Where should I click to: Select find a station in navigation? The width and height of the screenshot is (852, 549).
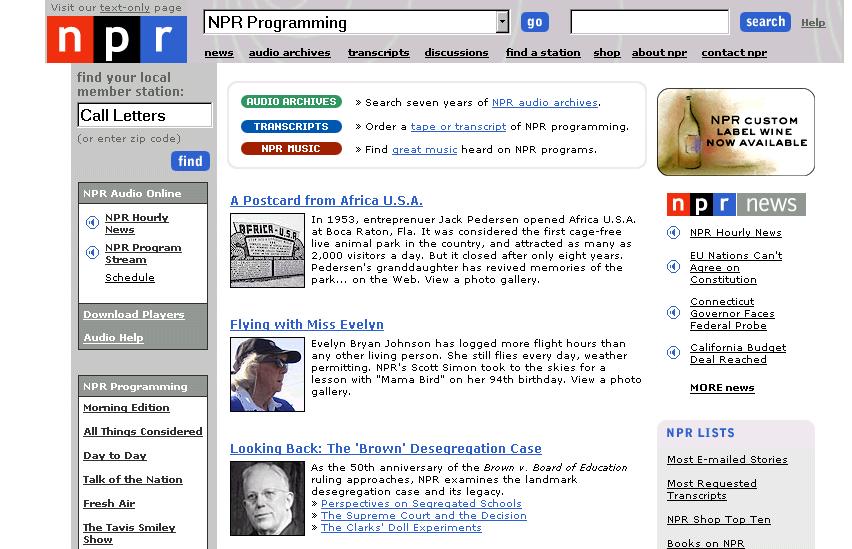pos(543,53)
